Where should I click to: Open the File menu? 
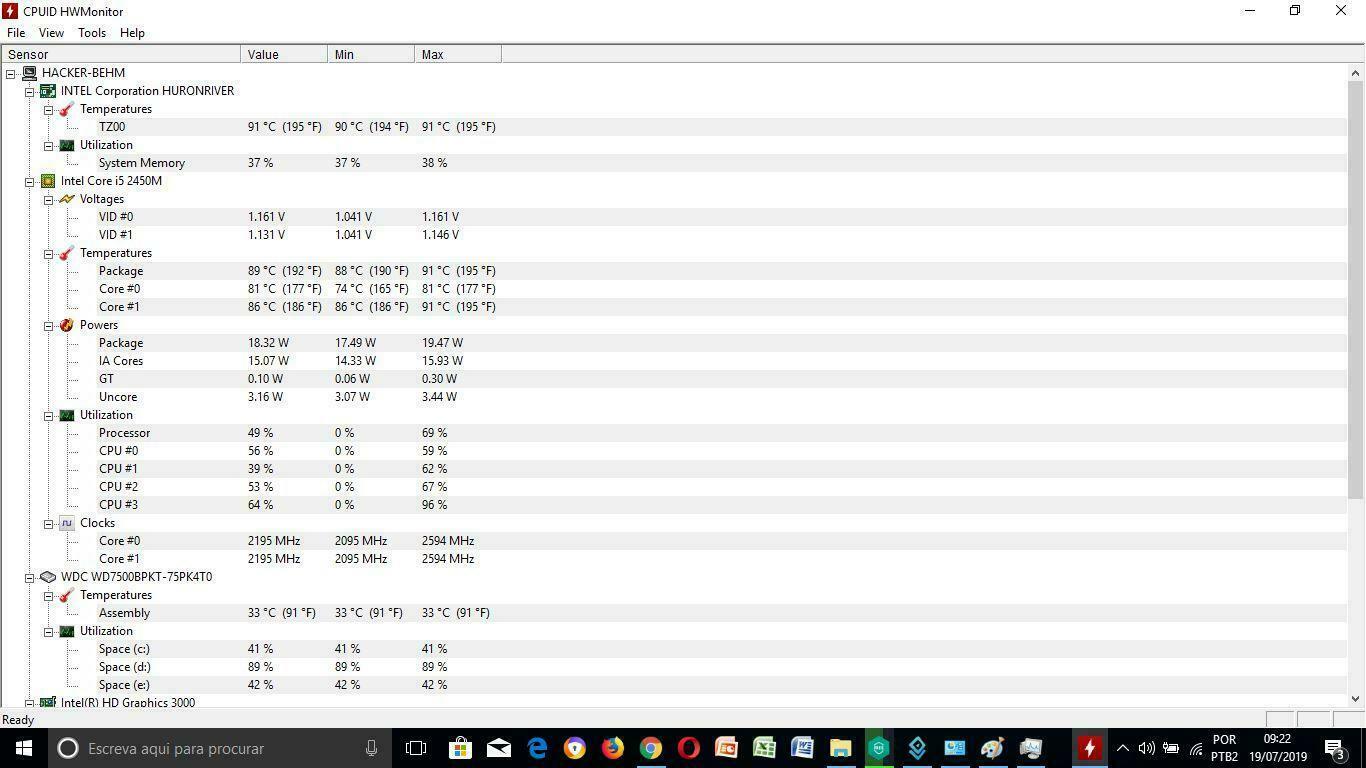click(x=16, y=33)
